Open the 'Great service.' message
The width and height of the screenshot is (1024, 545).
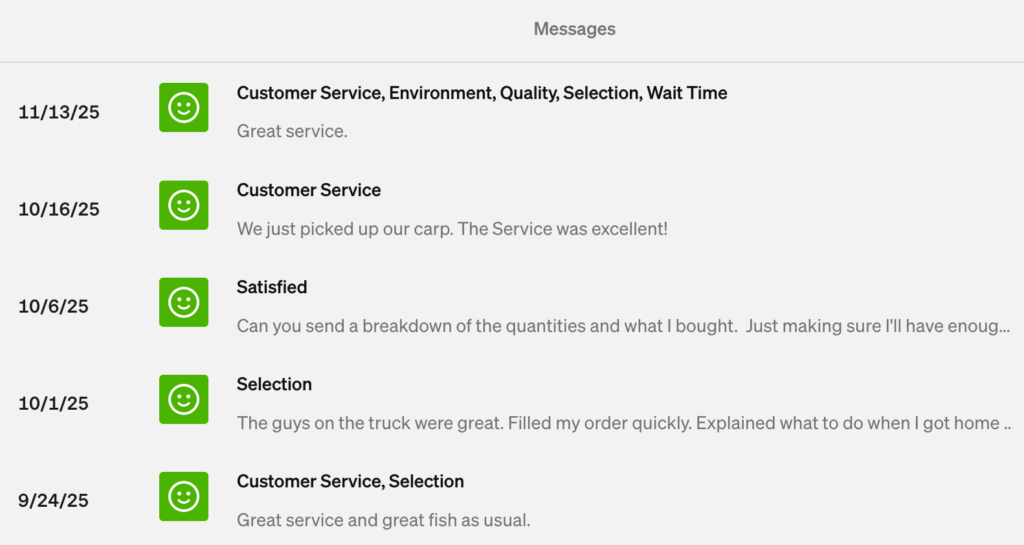point(292,131)
